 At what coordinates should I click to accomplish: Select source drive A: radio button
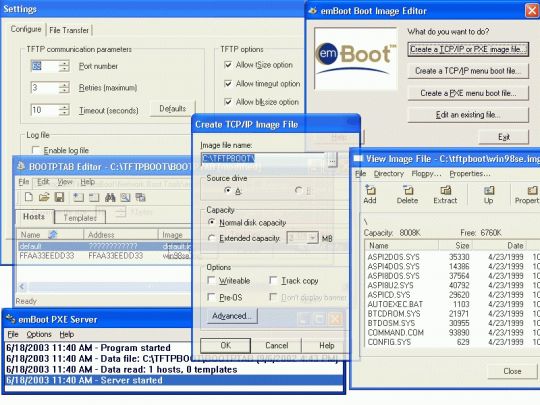tap(227, 190)
